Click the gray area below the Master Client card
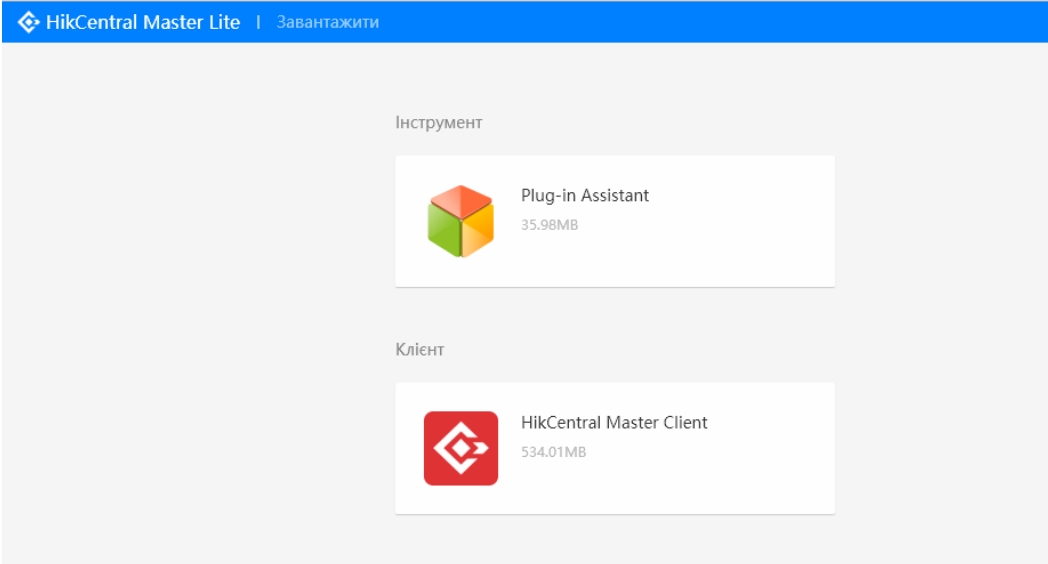 614,540
